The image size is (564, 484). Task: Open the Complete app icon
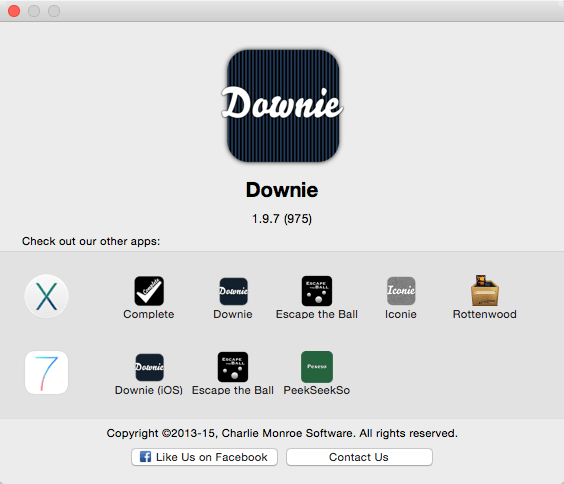149,291
